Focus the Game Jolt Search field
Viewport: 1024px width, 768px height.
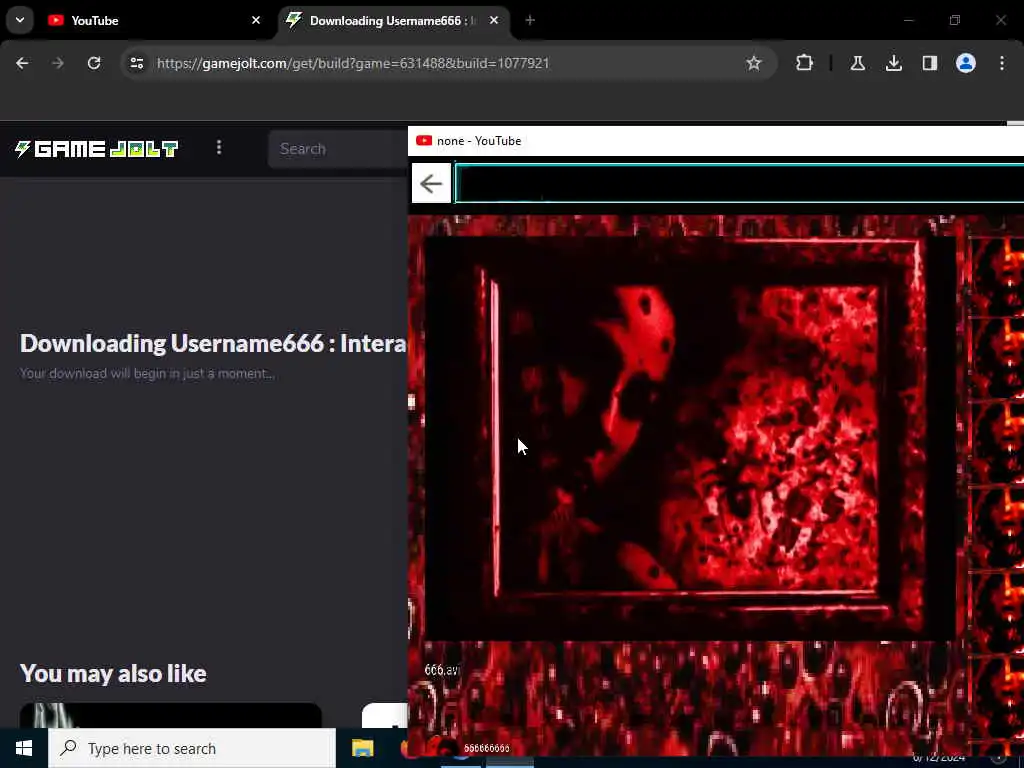[x=338, y=149]
